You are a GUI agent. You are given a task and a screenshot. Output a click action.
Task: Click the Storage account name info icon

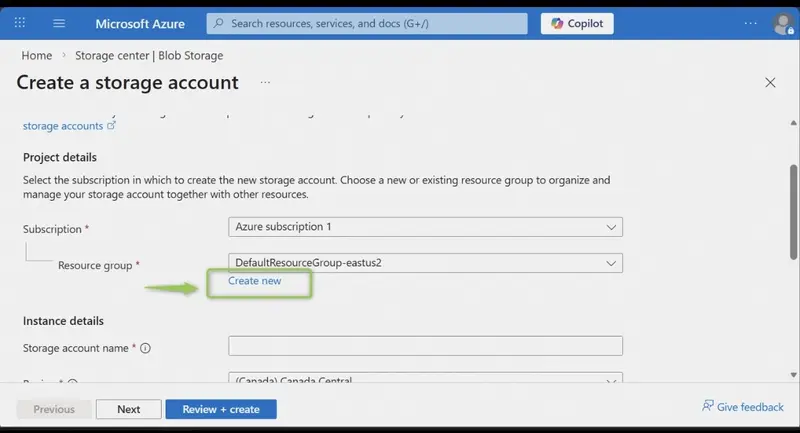[145, 348]
